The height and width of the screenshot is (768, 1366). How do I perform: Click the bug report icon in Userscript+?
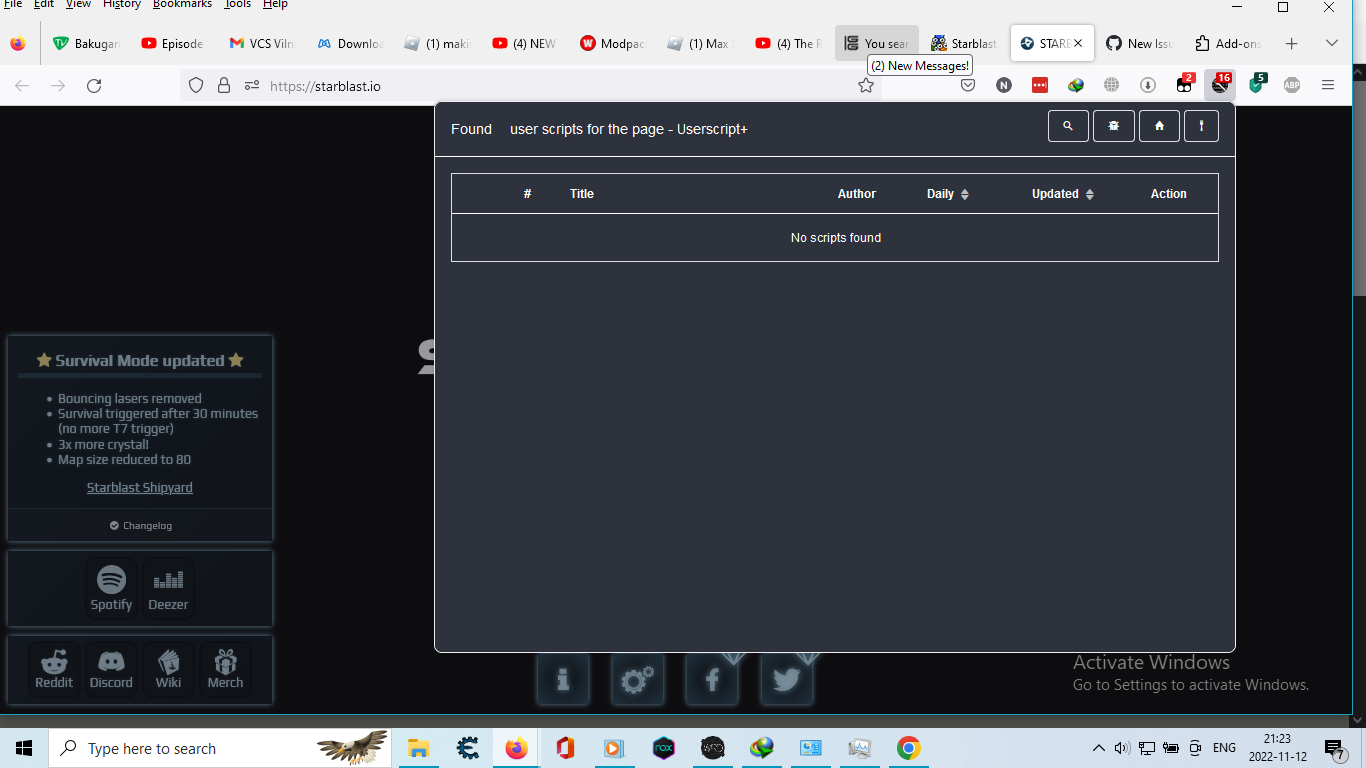click(x=1113, y=126)
